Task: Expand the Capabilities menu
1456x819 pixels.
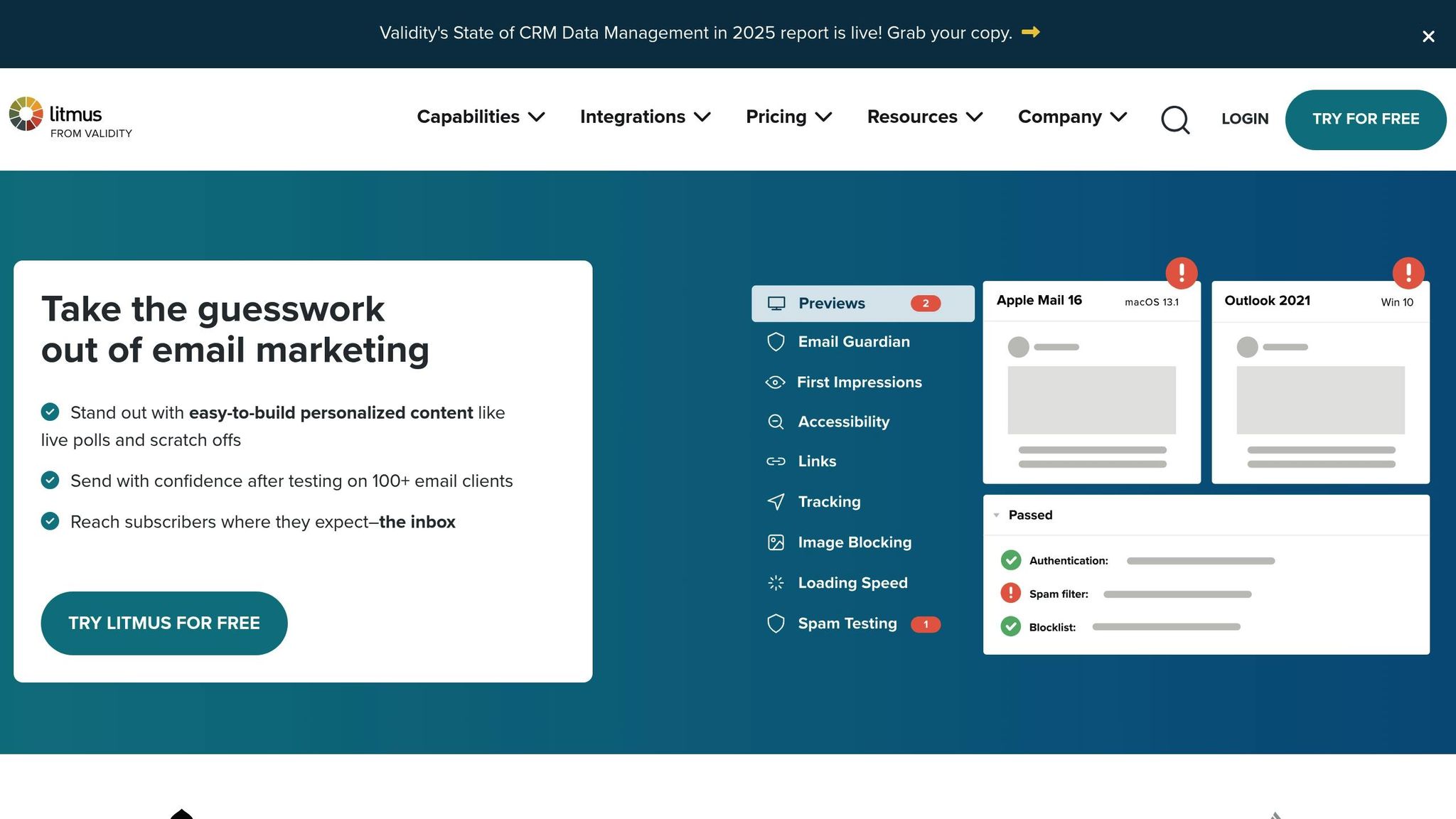Action: 481,117
